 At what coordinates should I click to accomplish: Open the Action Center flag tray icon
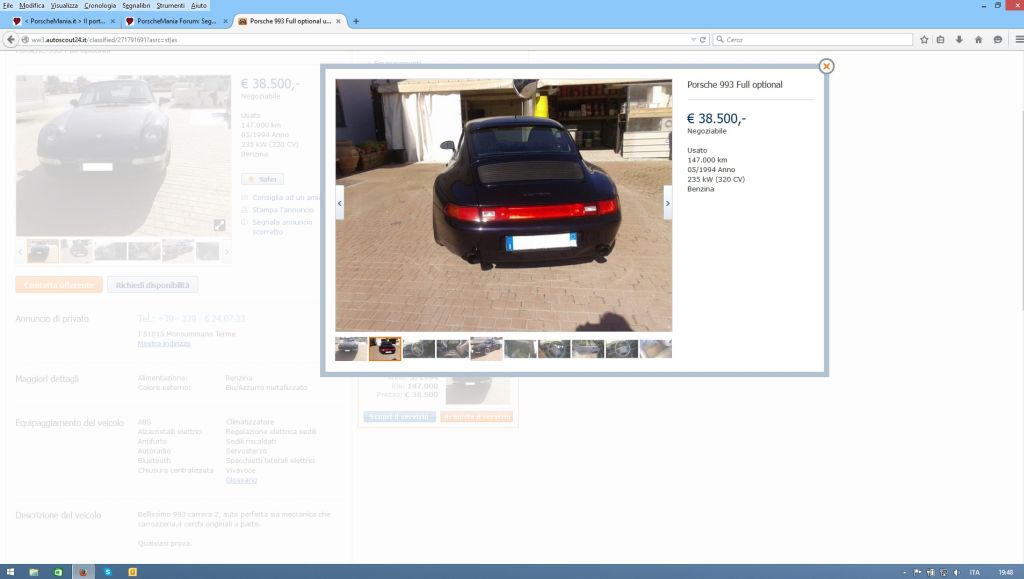918,572
